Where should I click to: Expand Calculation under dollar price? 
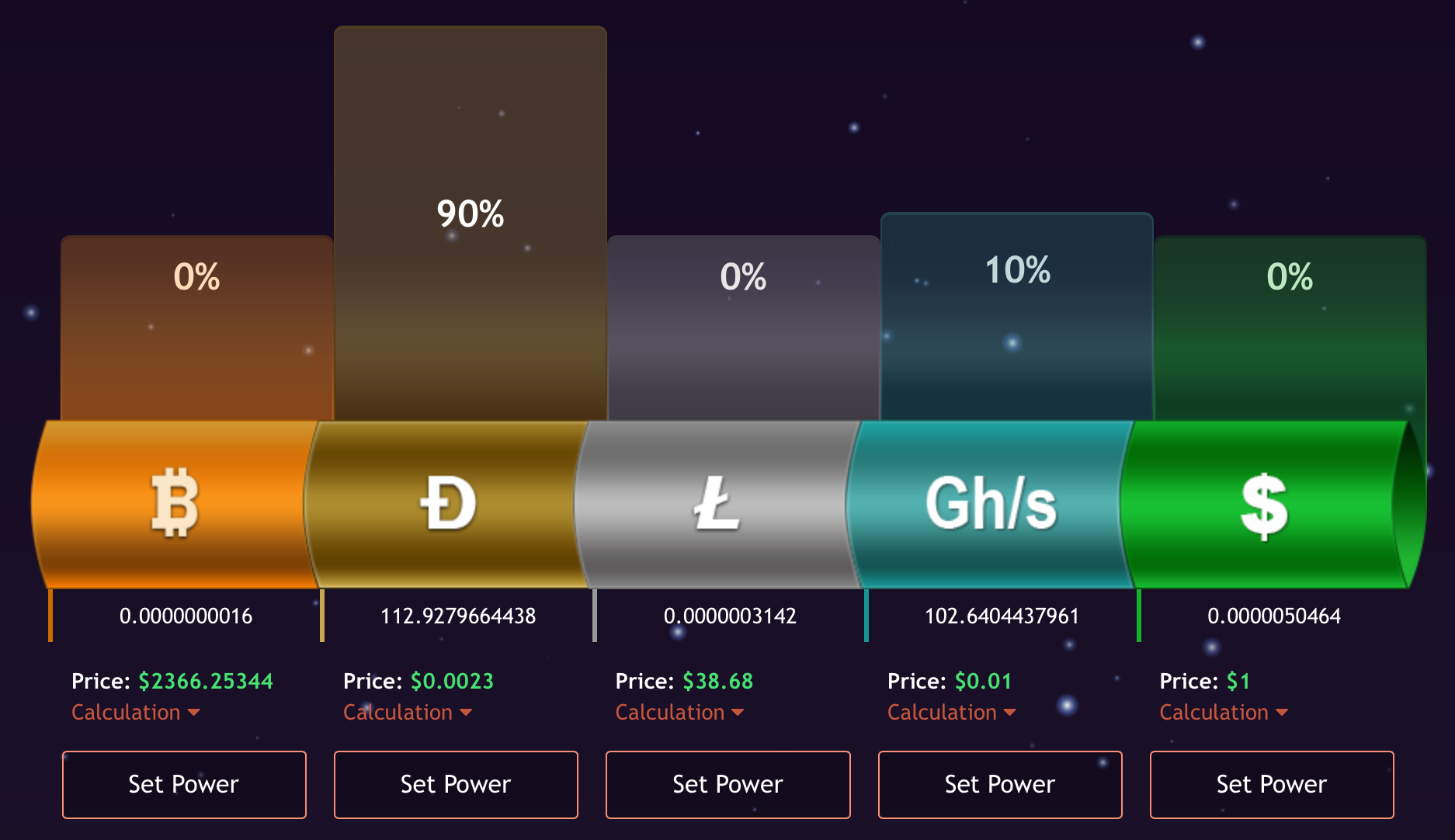tap(1224, 712)
